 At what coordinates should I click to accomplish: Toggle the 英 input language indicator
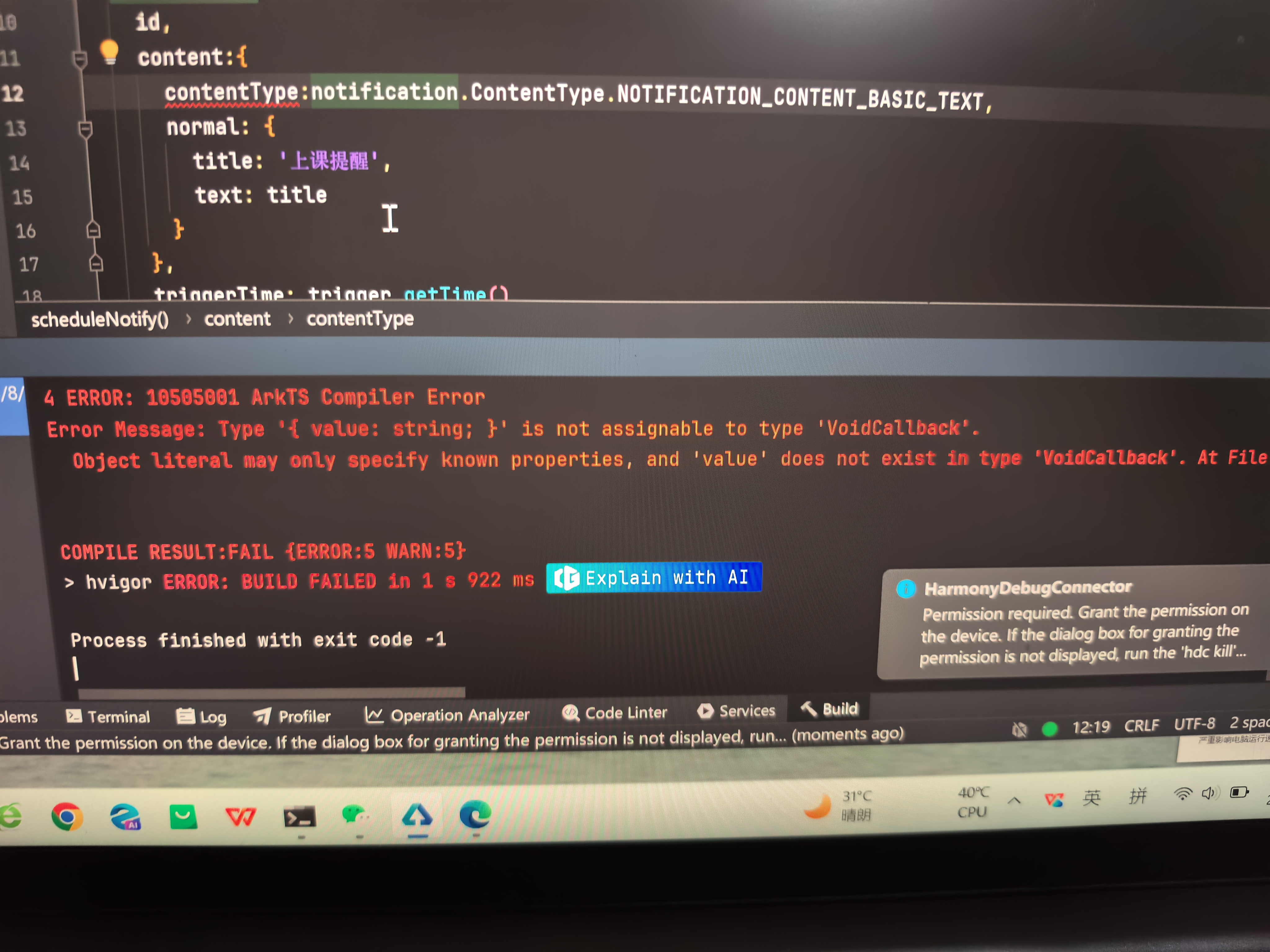point(1091,798)
